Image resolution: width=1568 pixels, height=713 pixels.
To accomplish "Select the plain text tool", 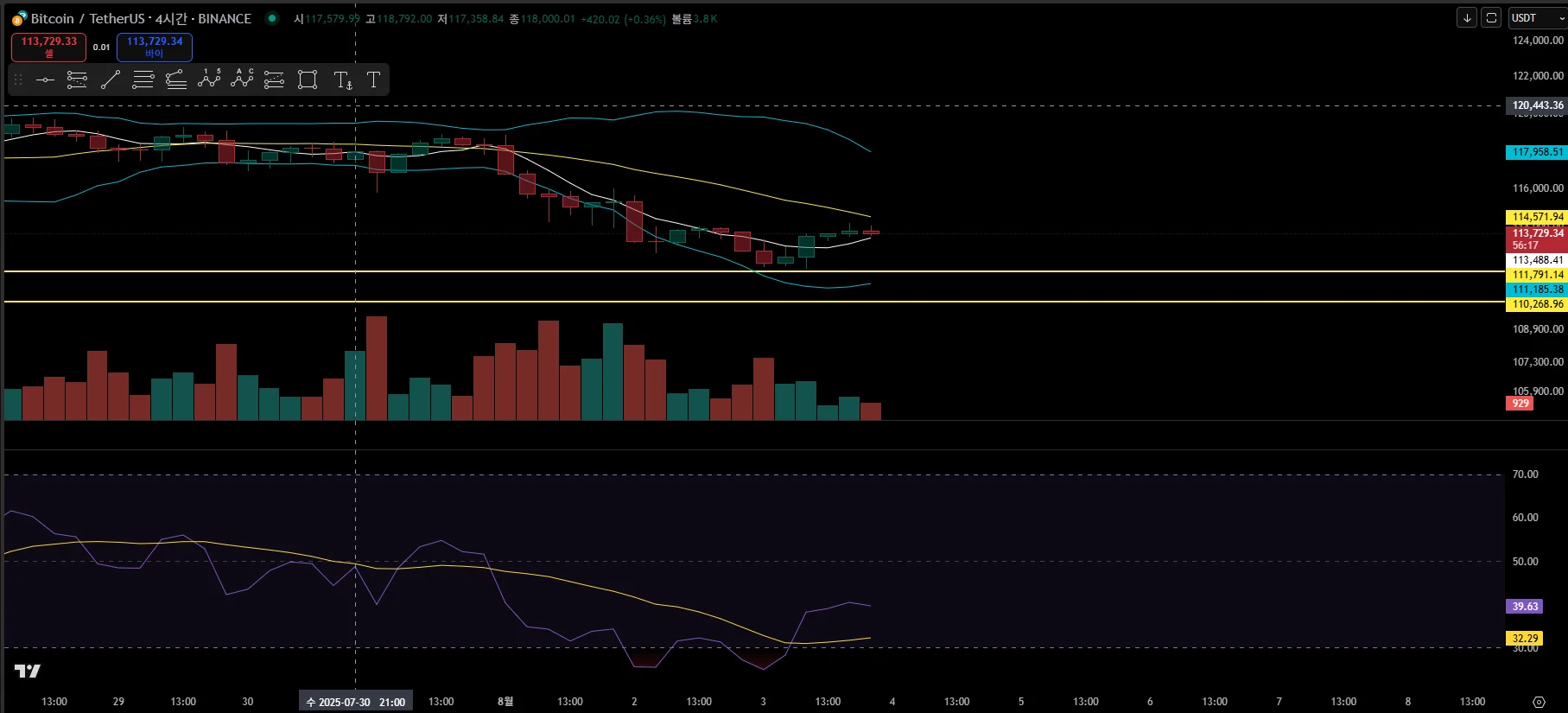I will [373, 80].
